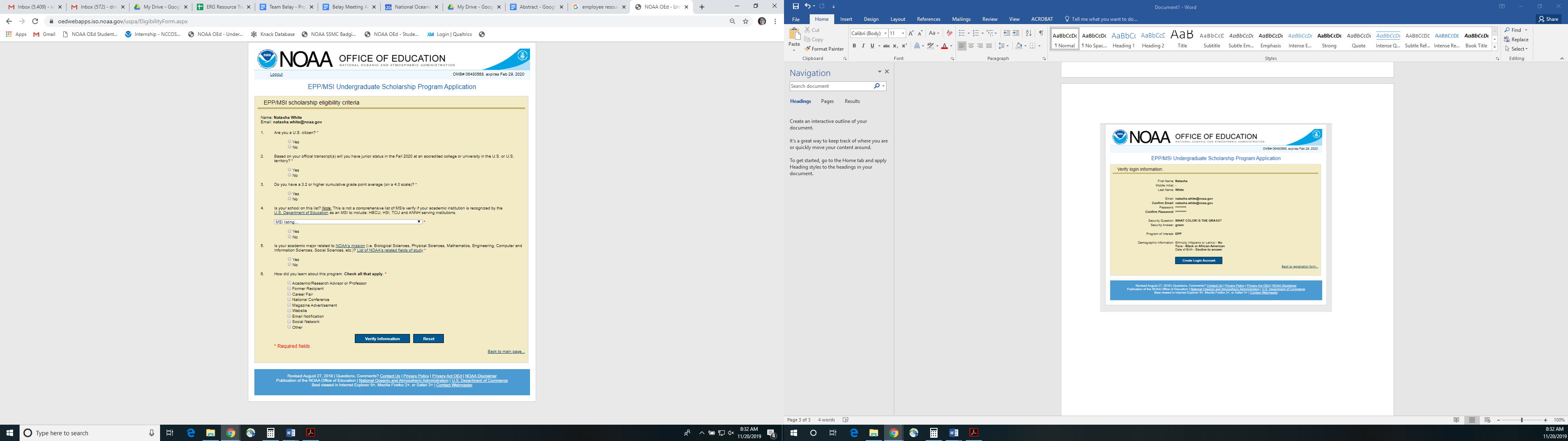
Task: Click the Word zoom slider
Action: 1522,420
